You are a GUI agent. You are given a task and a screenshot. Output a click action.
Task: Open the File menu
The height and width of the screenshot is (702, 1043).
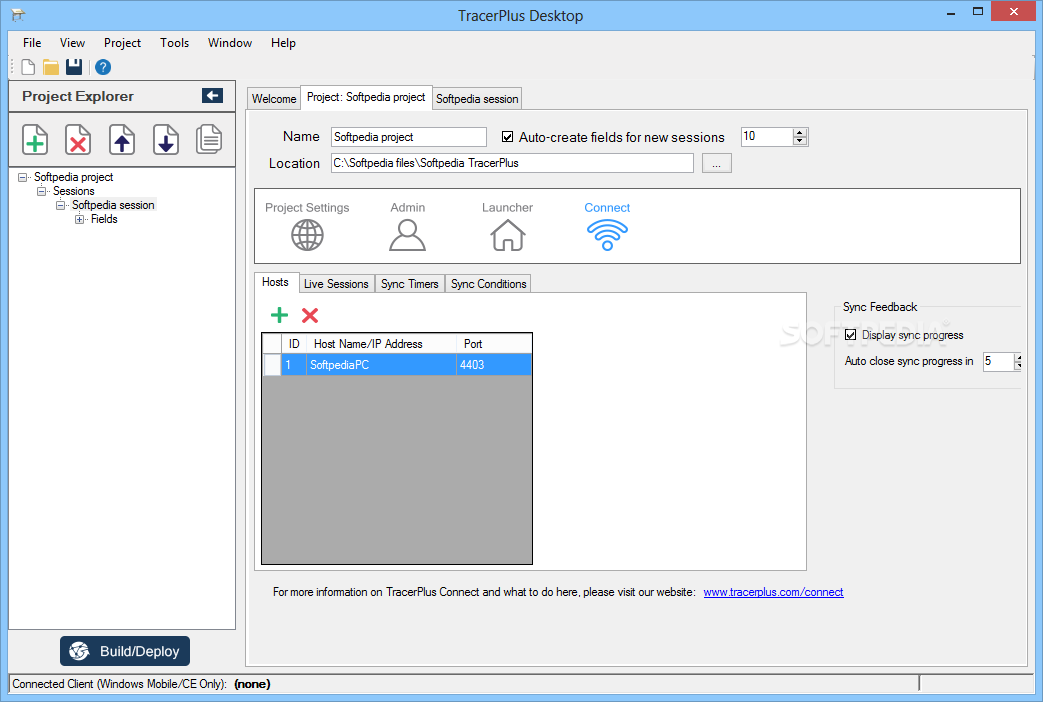(32, 43)
